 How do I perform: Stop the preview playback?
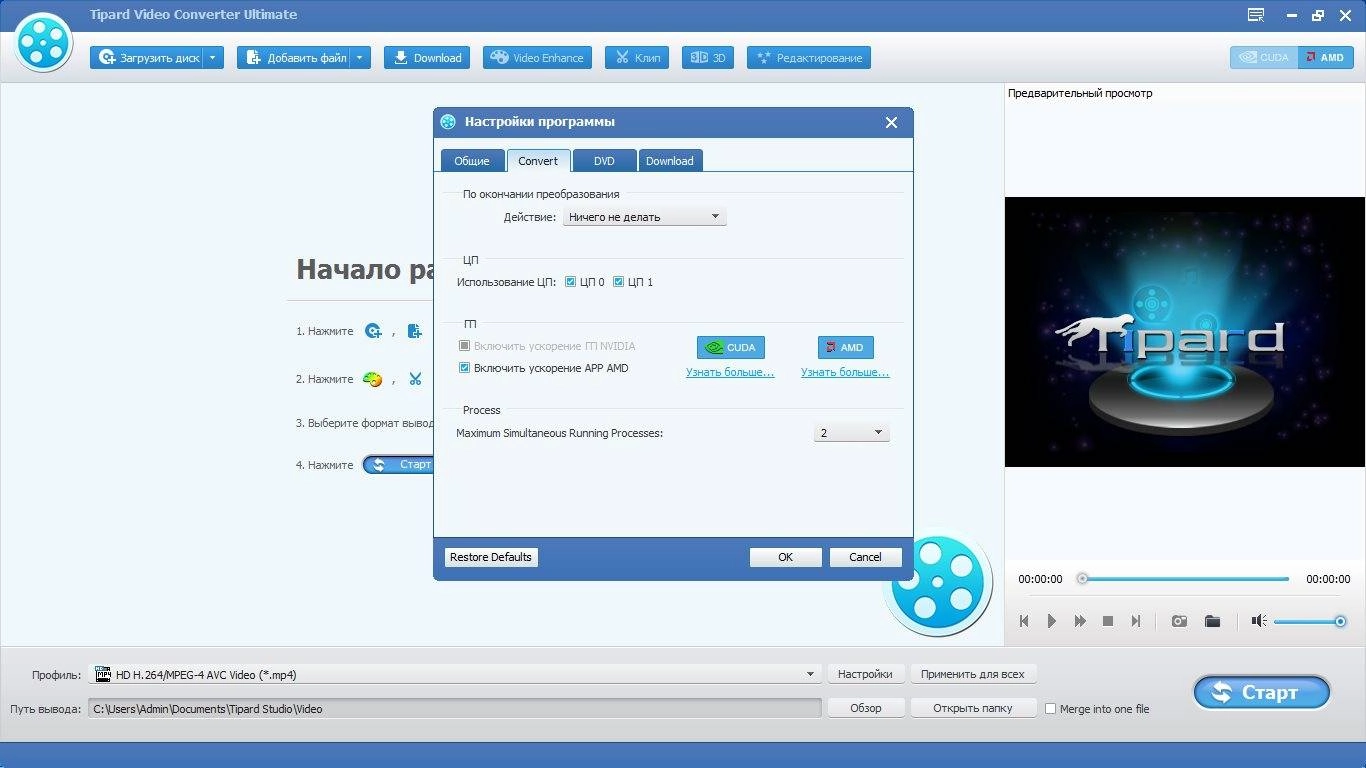1108,621
